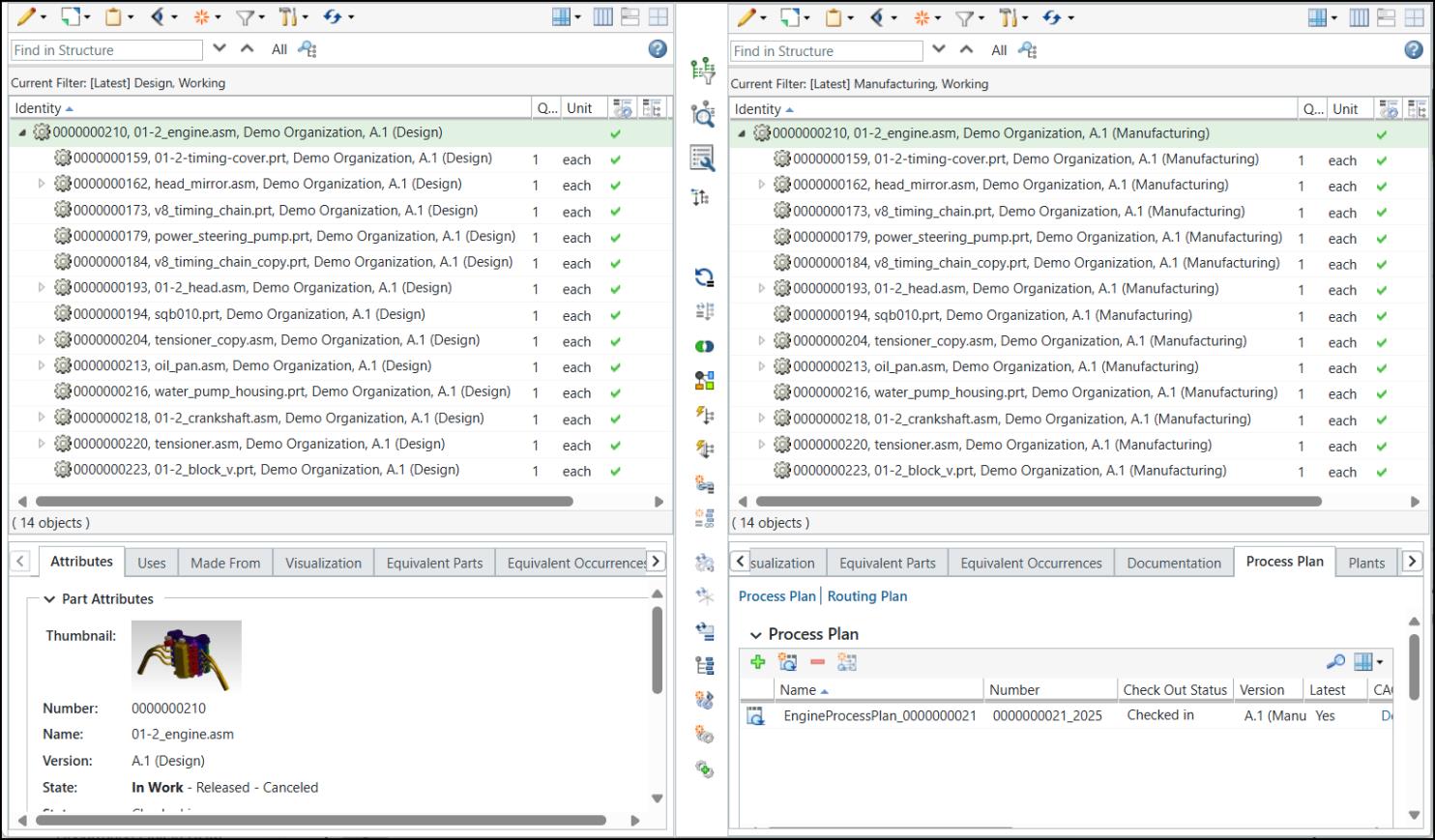Image resolution: width=1435 pixels, height=840 pixels.
Task: Click the funnel filter icon in the left pane toolbar
Action: pyautogui.click(x=245, y=16)
